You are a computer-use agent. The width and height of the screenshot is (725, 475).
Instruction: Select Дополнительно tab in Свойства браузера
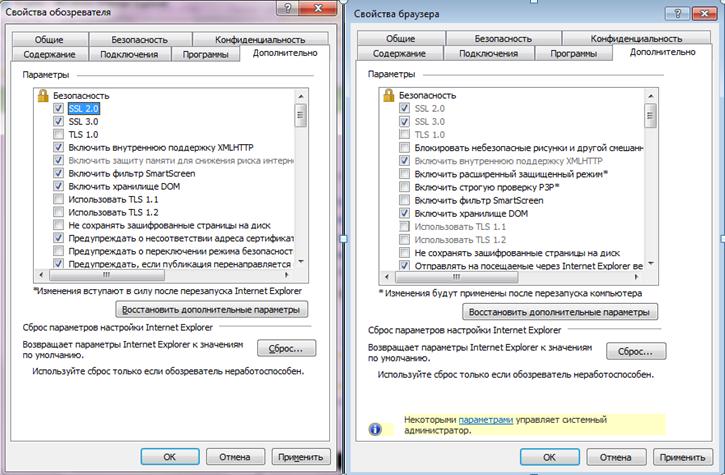click(663, 52)
